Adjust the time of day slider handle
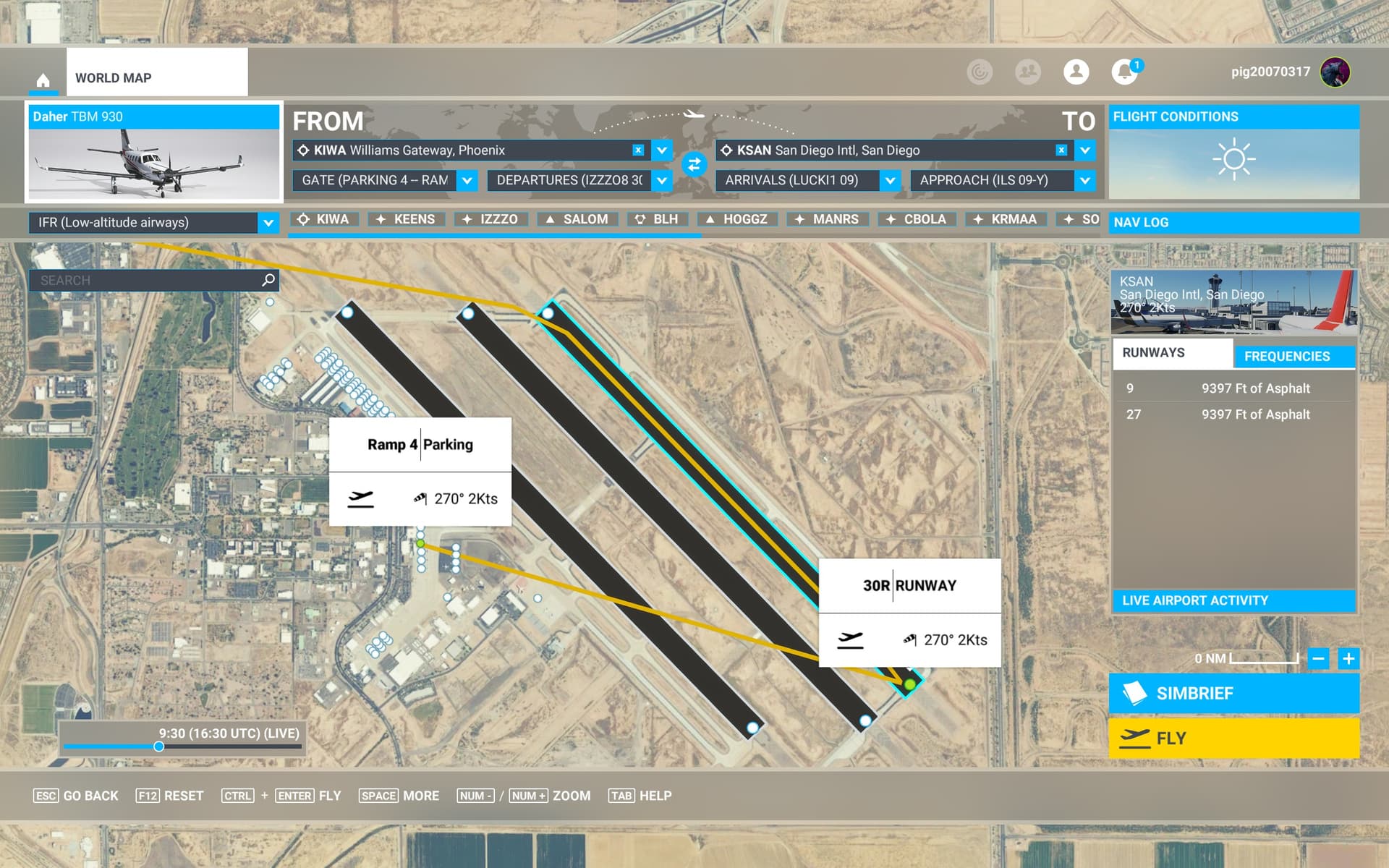Image resolution: width=1389 pixels, height=868 pixels. (158, 746)
